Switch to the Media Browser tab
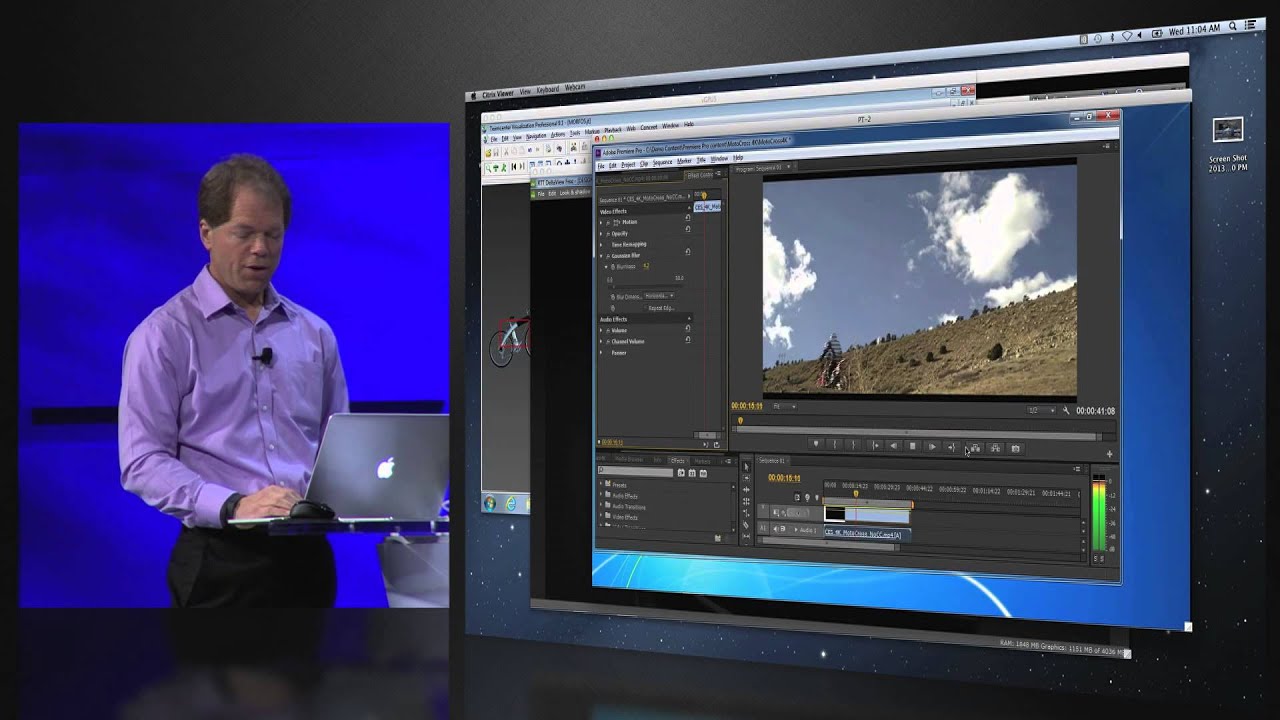Screen dimensions: 1280x720 click(x=629, y=460)
